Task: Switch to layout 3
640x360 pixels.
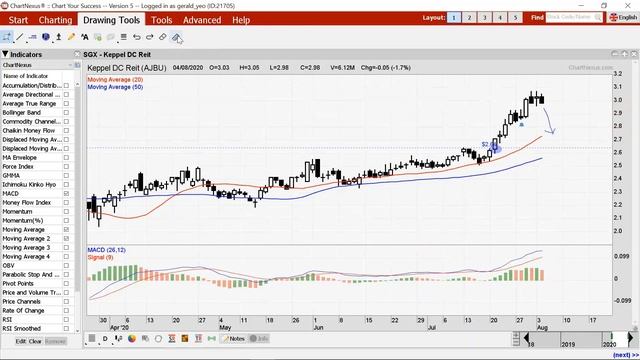Action: (x=485, y=18)
